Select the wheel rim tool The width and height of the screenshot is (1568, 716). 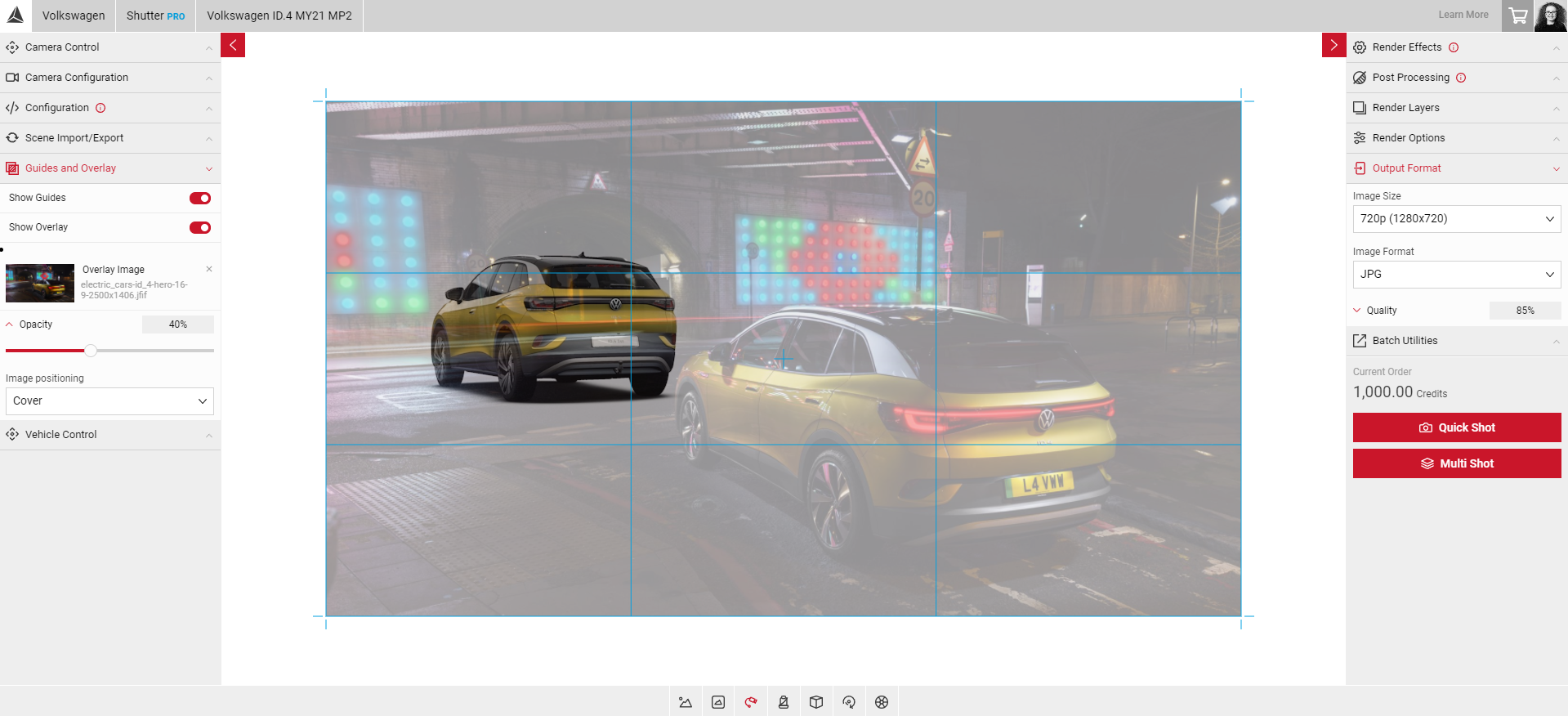pyautogui.click(x=882, y=702)
